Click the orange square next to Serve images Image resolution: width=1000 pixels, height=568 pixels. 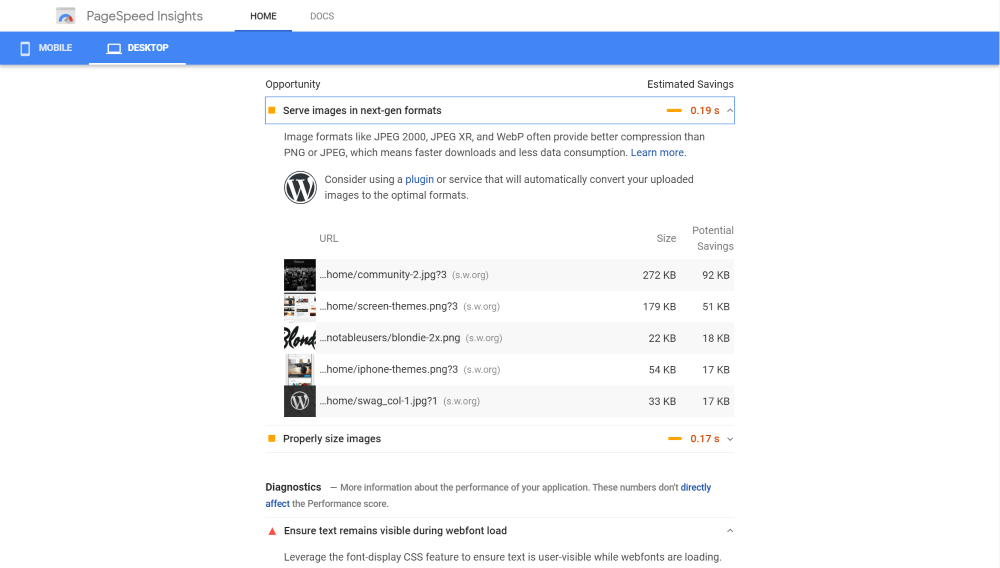[x=272, y=110]
